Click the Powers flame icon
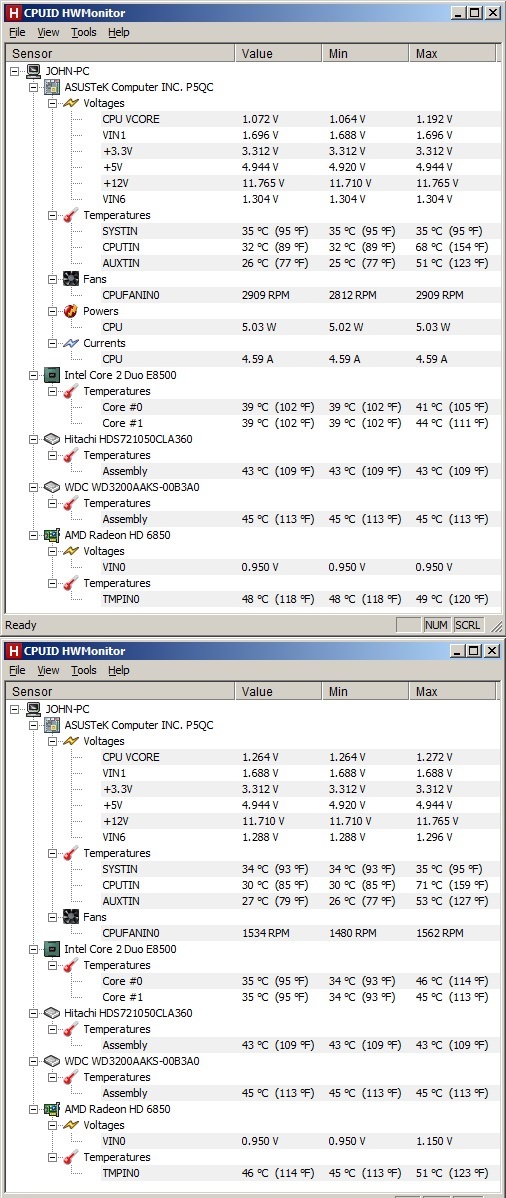 (71, 311)
